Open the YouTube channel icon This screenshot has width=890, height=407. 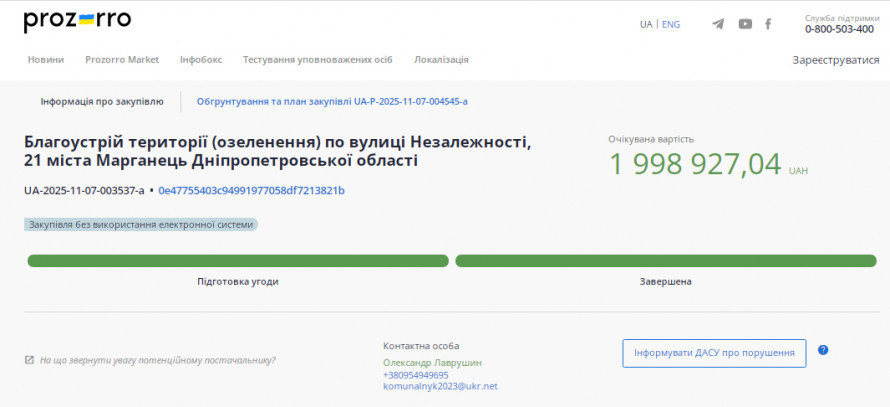tap(745, 24)
